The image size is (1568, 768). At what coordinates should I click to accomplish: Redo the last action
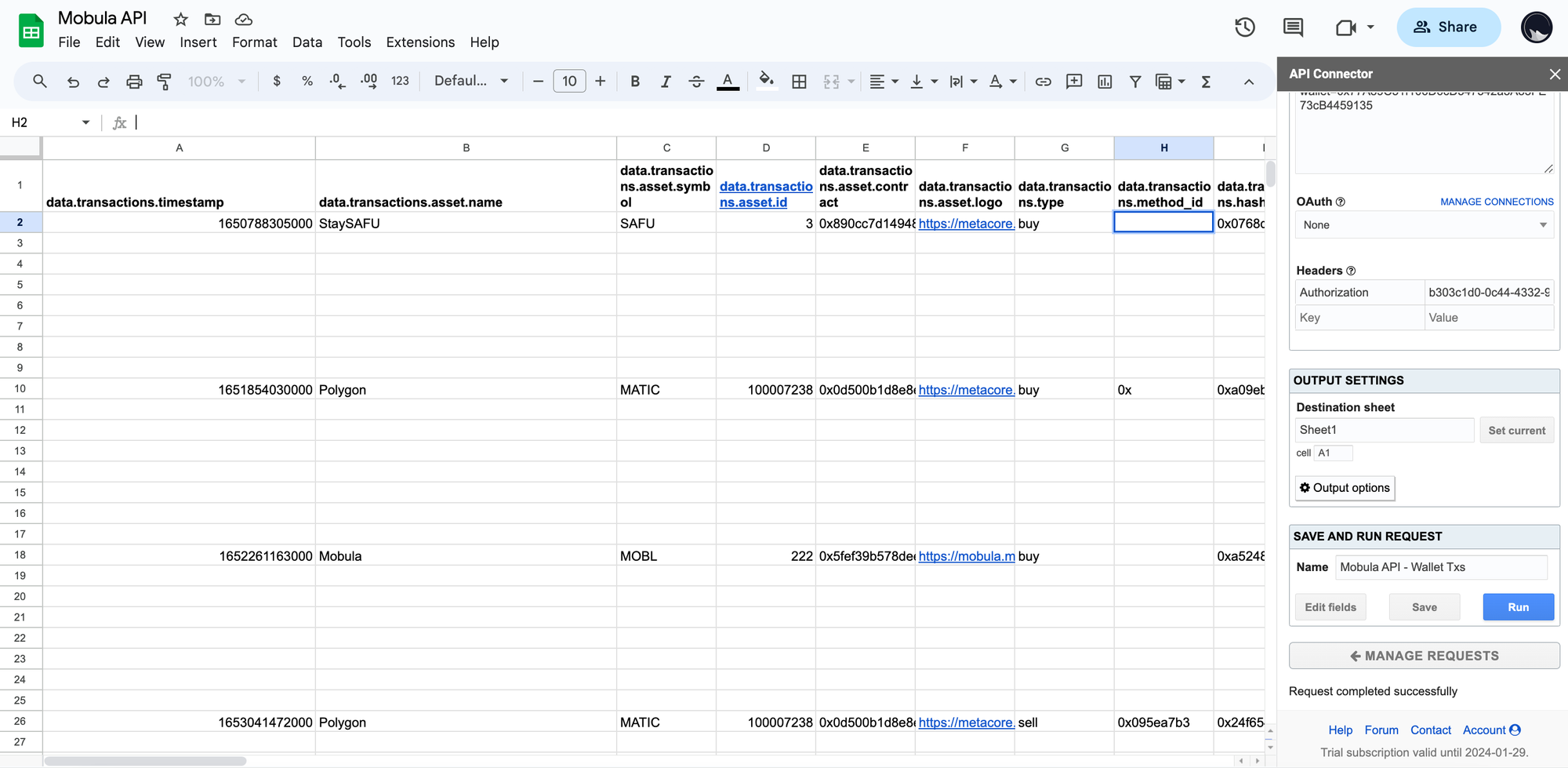103,81
